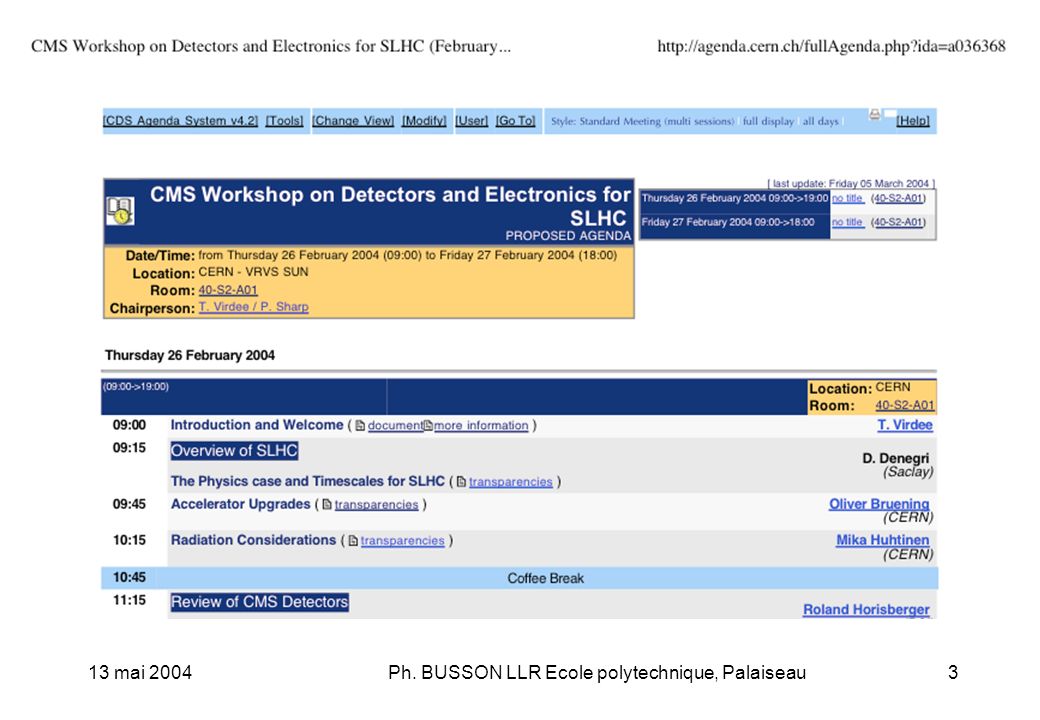Open 40-S2-A01 link in Thursday session row
The height and width of the screenshot is (720, 1040).
898,198
